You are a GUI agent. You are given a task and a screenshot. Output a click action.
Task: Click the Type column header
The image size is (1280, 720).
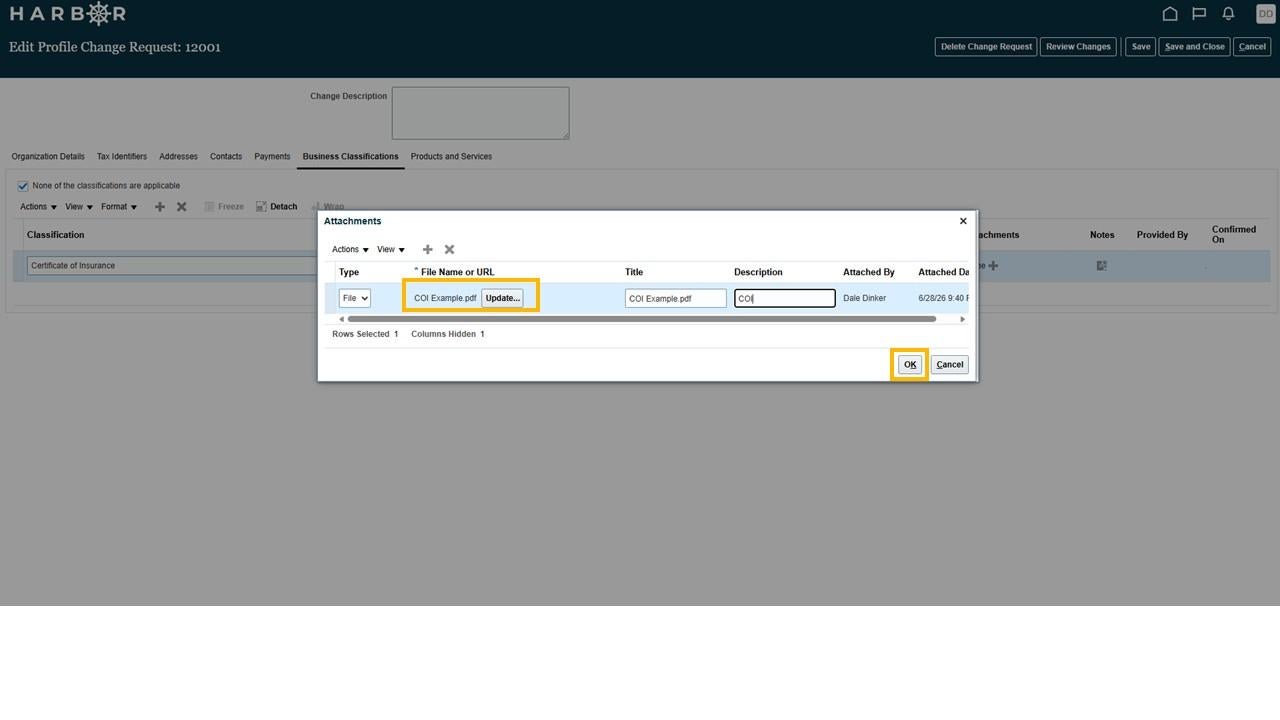pos(349,272)
